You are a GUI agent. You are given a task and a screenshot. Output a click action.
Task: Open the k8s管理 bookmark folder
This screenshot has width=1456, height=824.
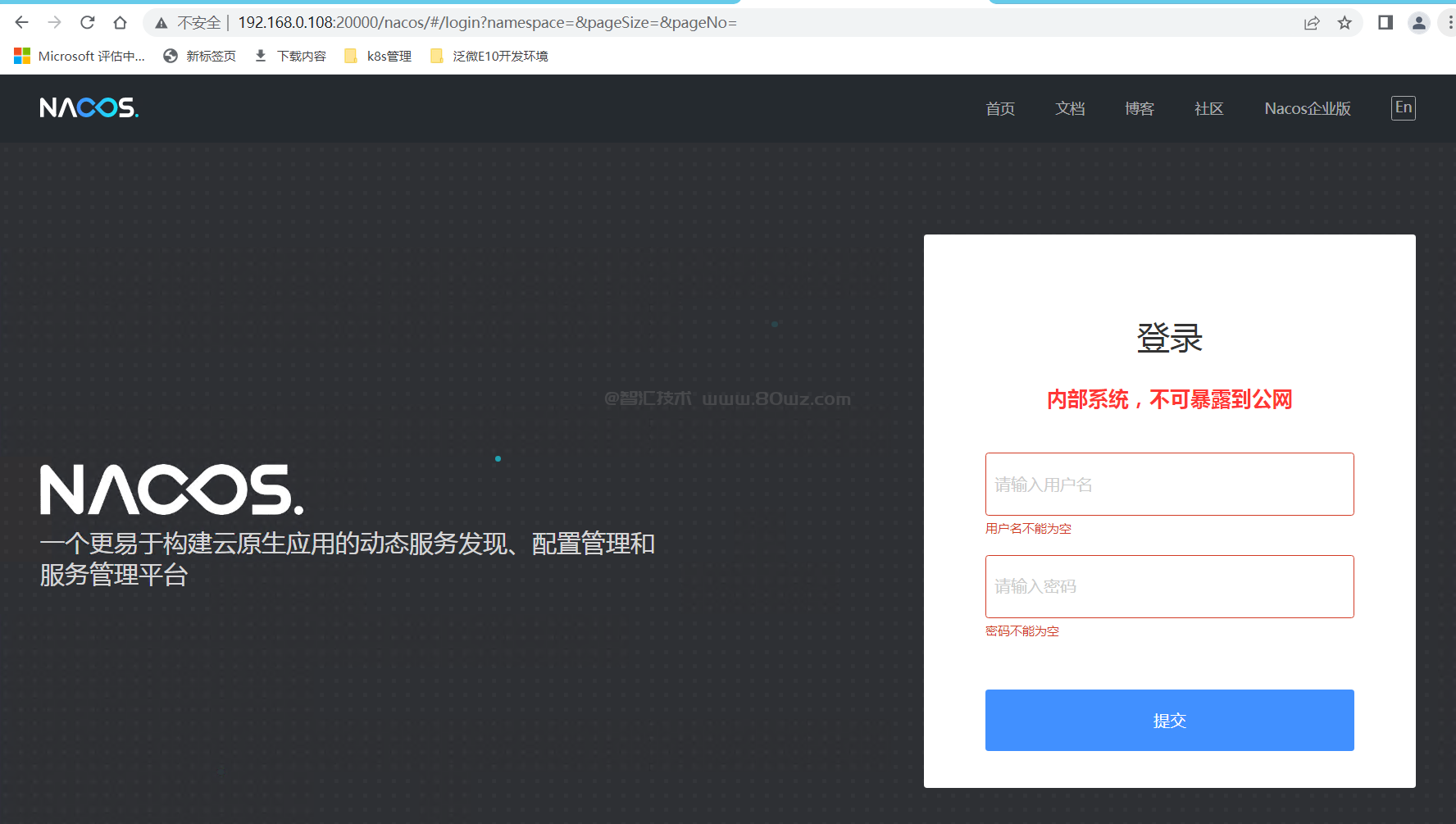click(x=379, y=56)
